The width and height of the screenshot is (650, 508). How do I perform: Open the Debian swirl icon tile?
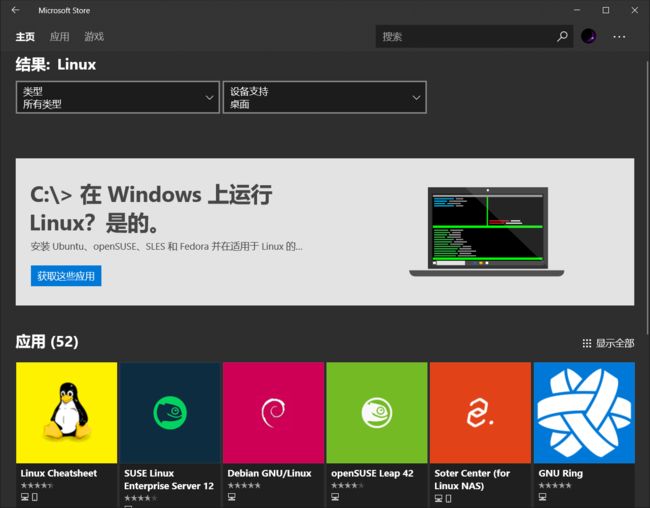point(273,413)
